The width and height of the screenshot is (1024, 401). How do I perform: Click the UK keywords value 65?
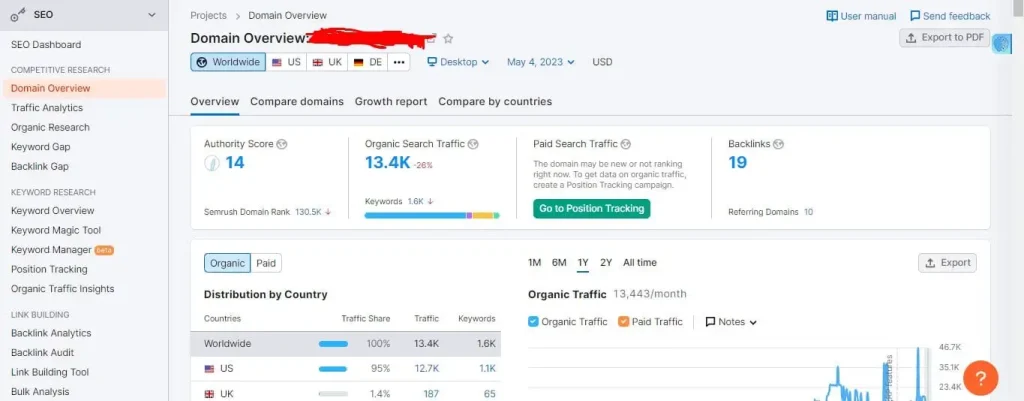[x=490, y=394]
